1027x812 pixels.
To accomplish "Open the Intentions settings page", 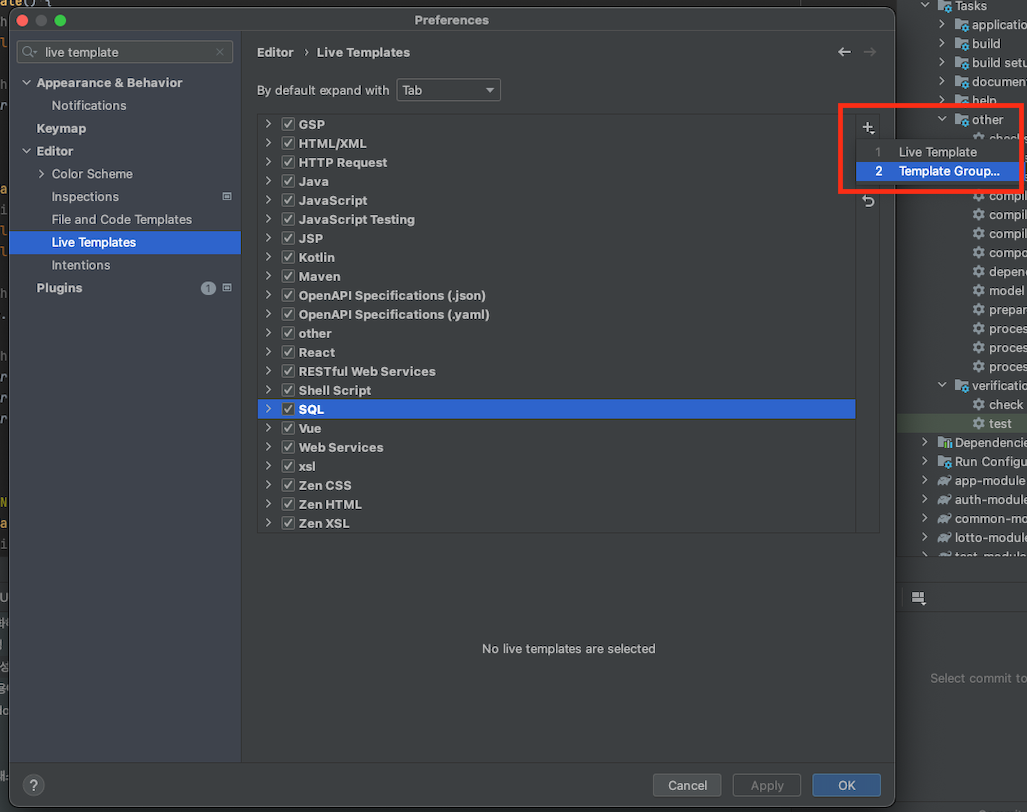I will point(81,265).
